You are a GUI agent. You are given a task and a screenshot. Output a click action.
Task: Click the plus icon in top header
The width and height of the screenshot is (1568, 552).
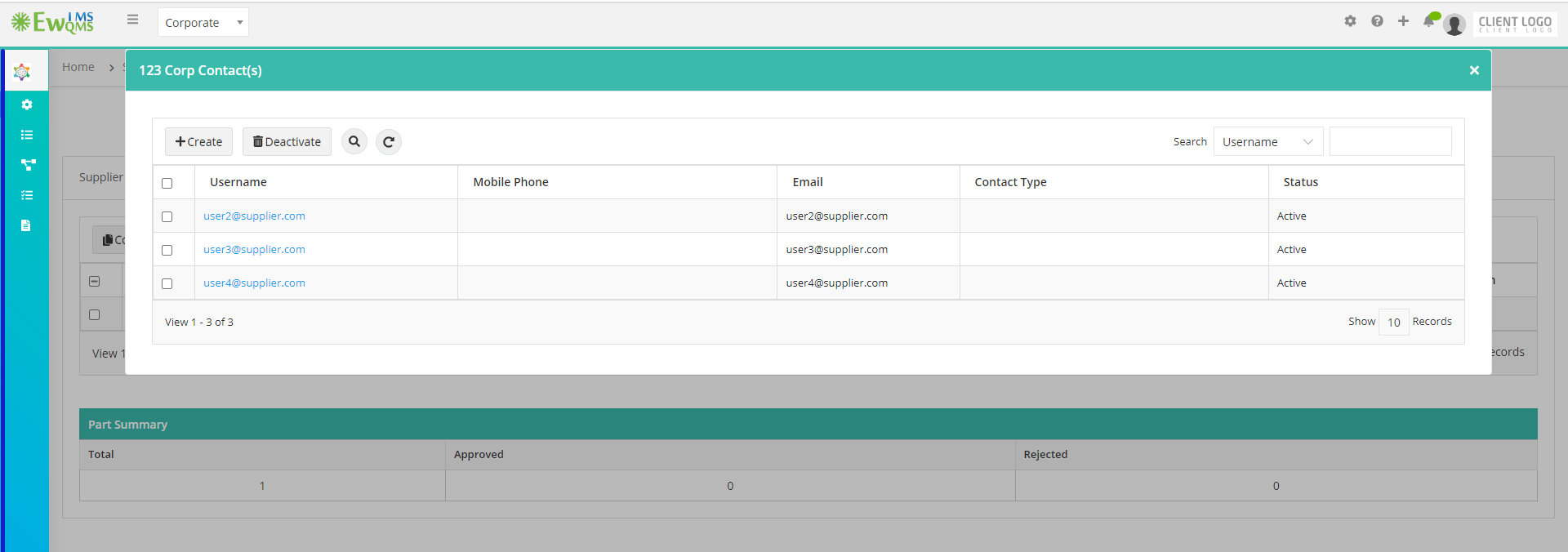click(1403, 21)
